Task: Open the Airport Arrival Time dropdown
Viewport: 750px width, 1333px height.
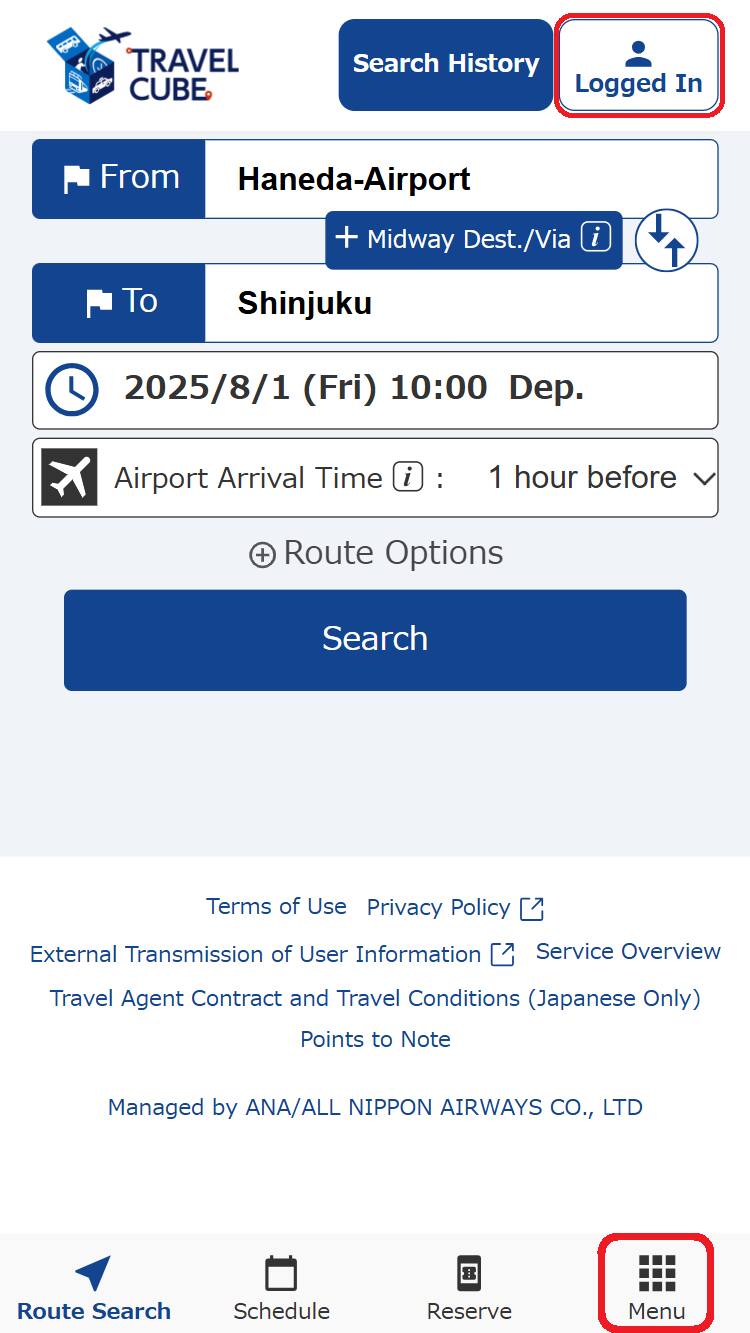Action: point(600,478)
